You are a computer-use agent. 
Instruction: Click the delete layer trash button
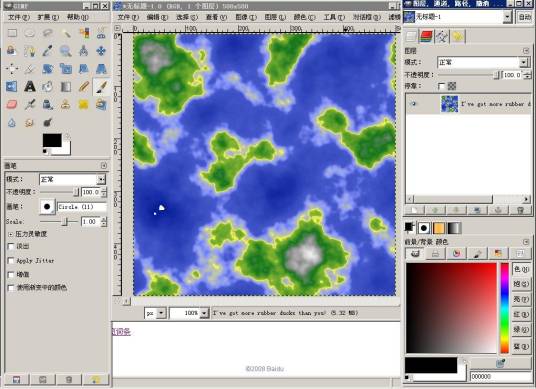click(x=520, y=210)
